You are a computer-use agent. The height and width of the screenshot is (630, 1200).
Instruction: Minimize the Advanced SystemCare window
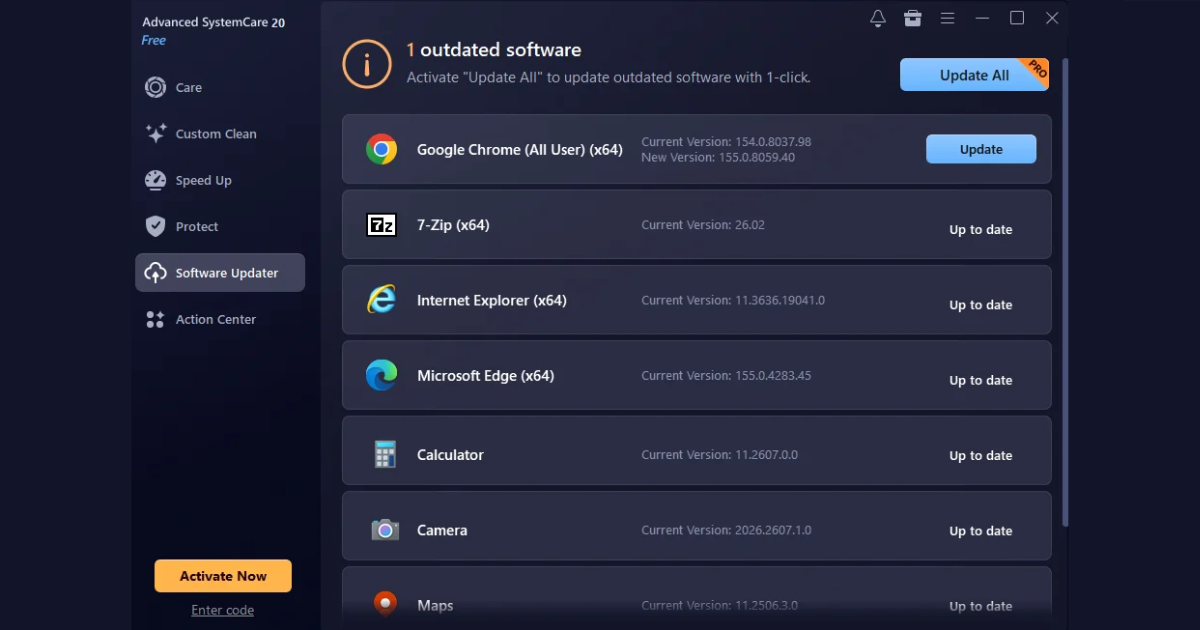982,18
